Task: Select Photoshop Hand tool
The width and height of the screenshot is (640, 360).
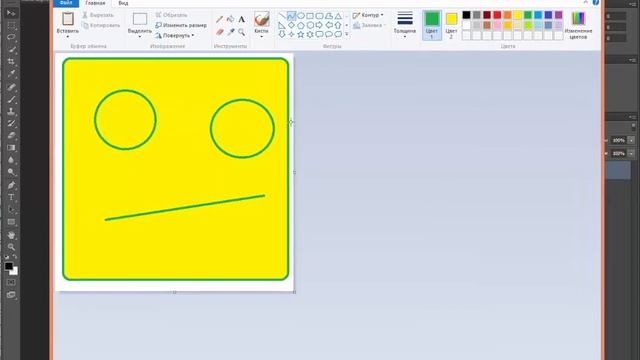Action: point(11,235)
